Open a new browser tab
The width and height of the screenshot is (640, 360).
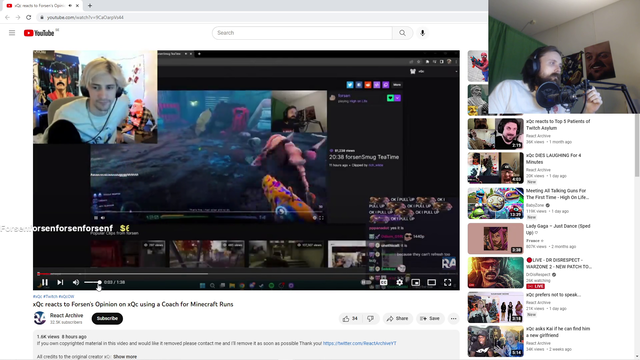tap(90, 6)
